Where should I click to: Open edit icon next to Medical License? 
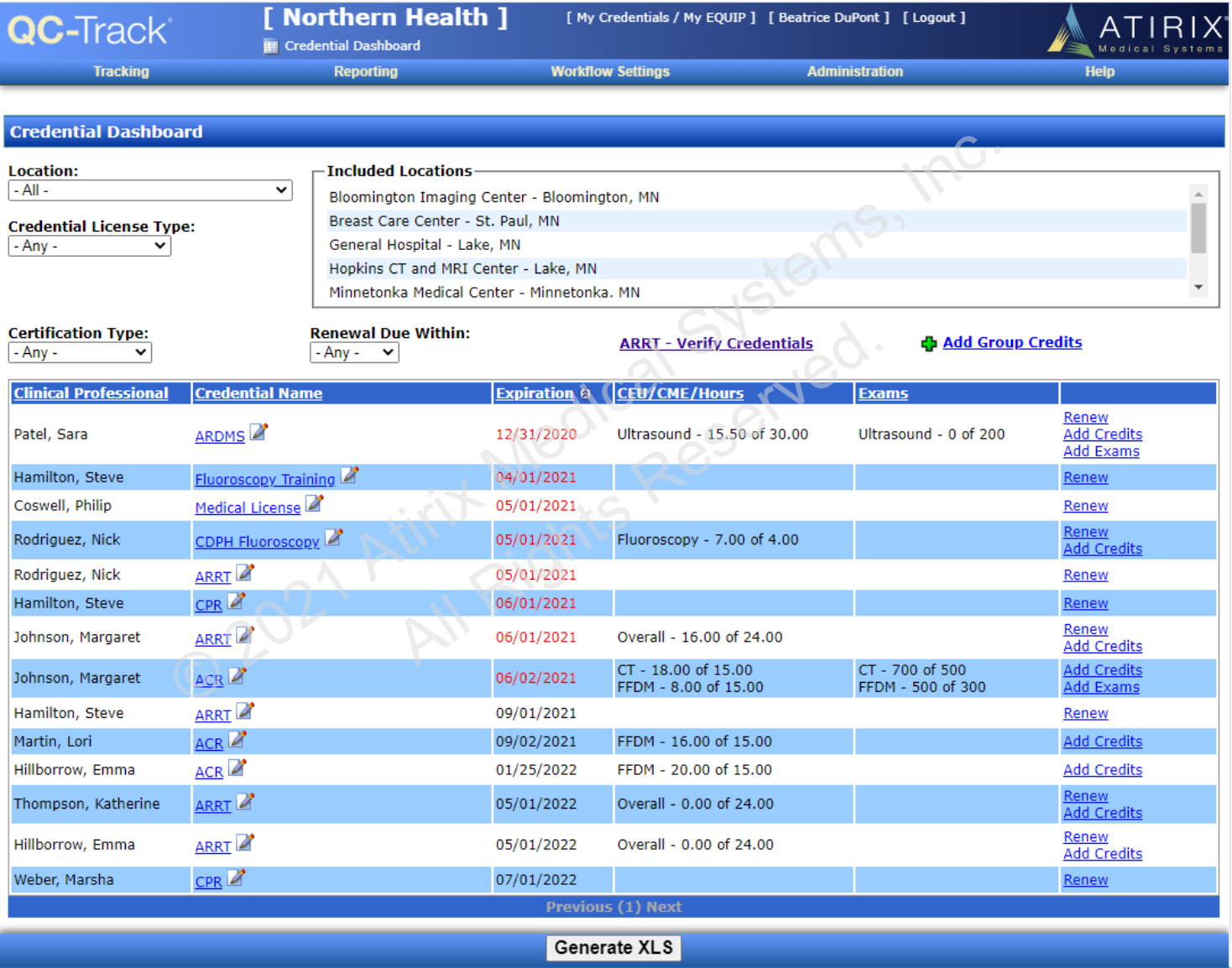[314, 503]
